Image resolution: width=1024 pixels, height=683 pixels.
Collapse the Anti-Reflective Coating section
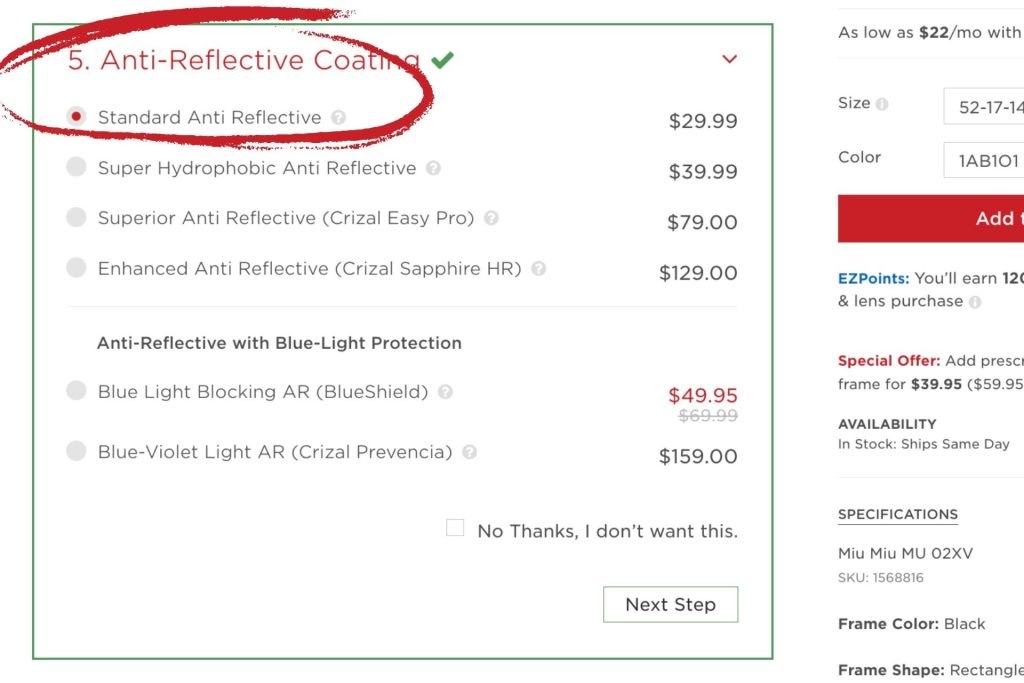[x=729, y=59]
